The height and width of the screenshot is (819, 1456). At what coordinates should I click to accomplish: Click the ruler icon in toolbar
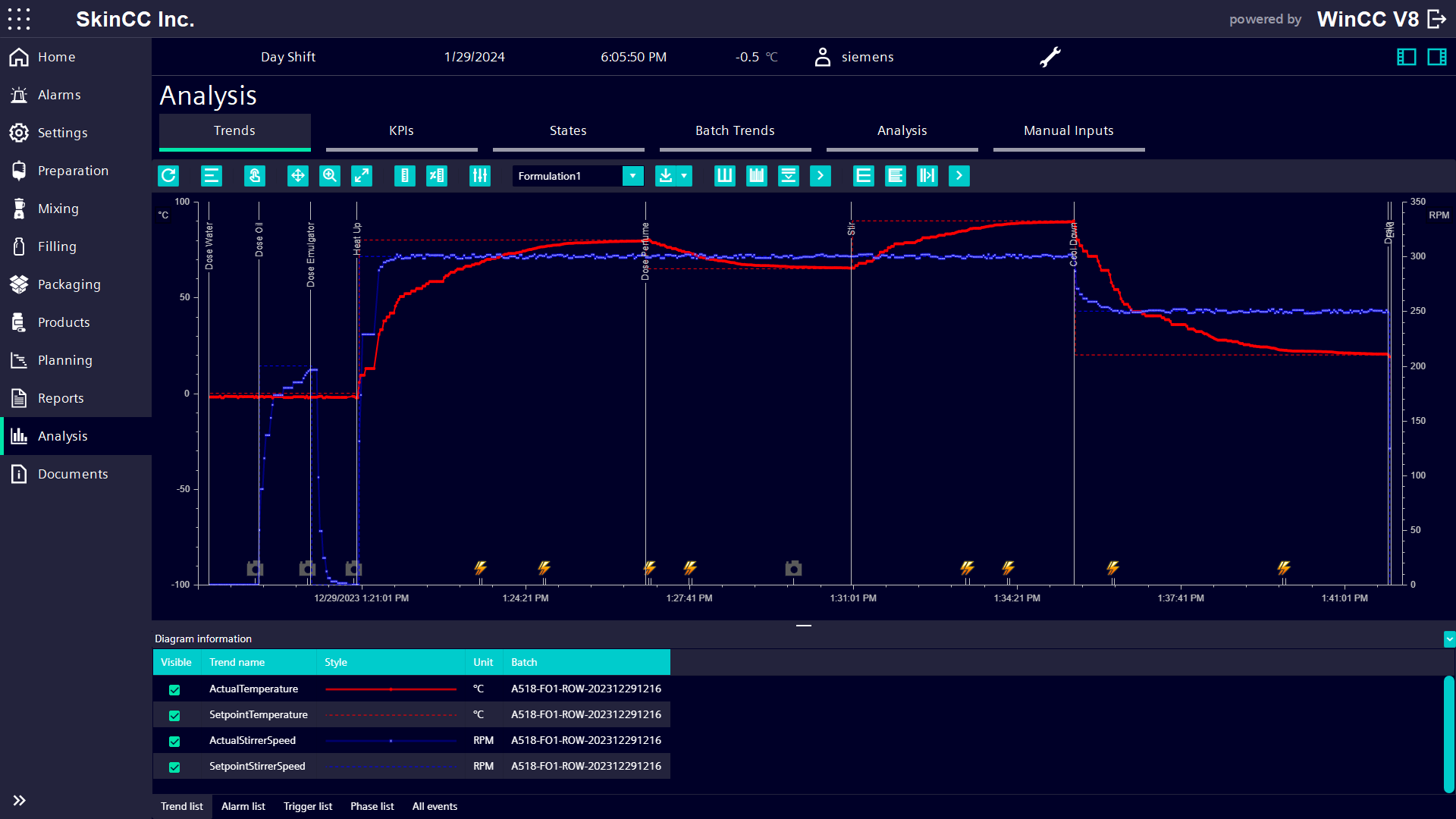pos(405,176)
